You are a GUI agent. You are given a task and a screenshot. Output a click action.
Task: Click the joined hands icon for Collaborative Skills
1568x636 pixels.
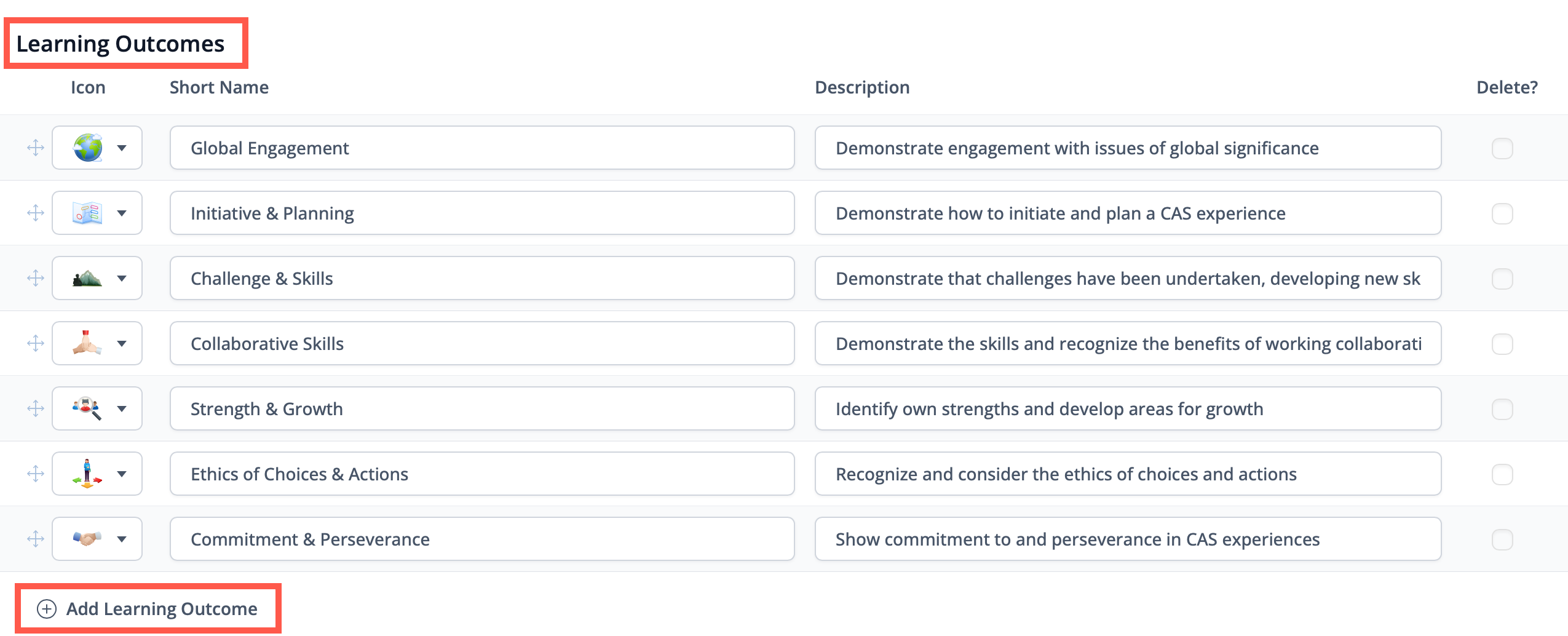(x=87, y=343)
